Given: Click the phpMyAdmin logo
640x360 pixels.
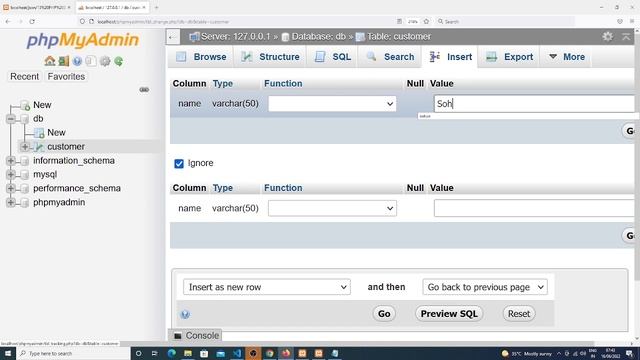Looking at the screenshot, I should [x=83, y=40].
